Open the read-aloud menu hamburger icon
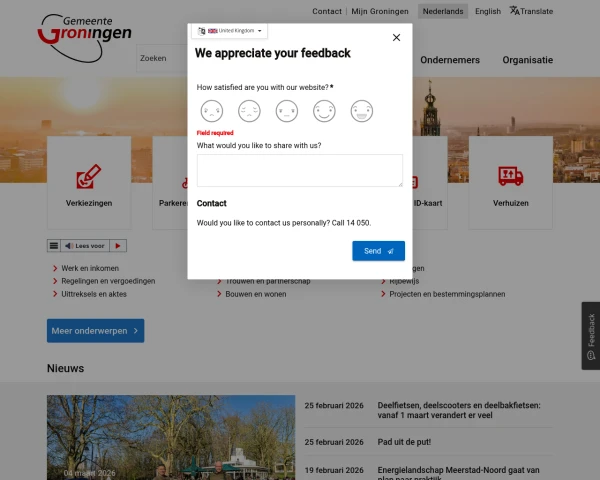Image resolution: width=600 pixels, height=480 pixels. click(x=54, y=246)
